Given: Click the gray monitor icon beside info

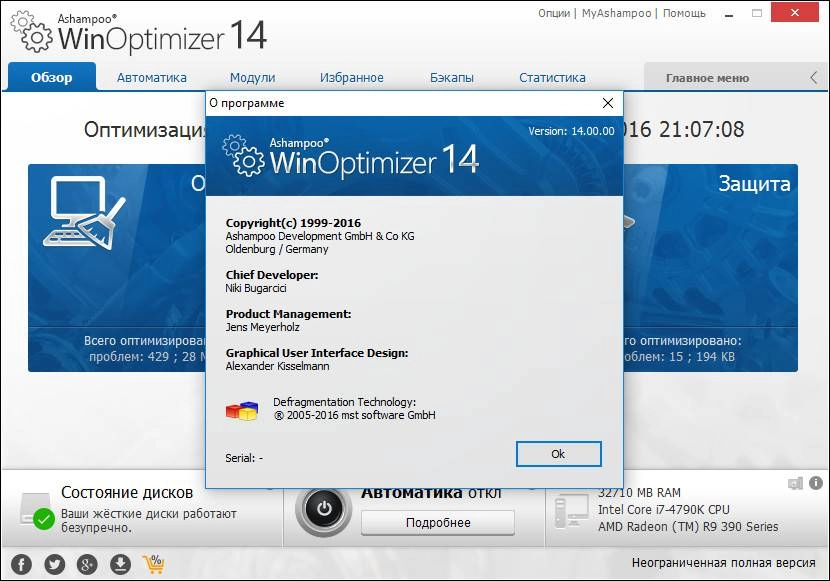Looking at the screenshot, I should point(795,483).
